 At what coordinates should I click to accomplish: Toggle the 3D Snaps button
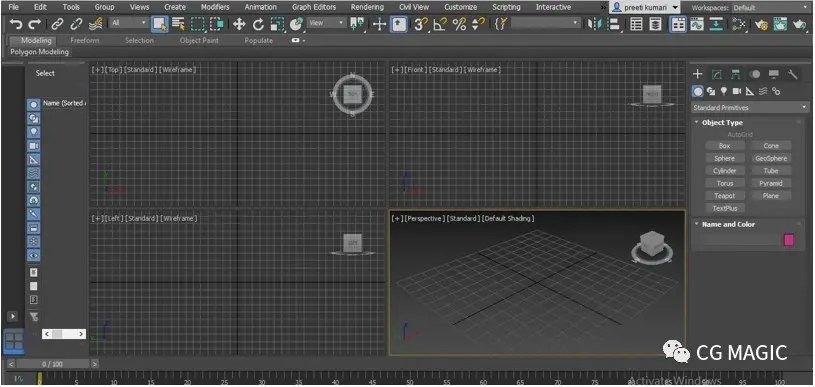click(420, 24)
